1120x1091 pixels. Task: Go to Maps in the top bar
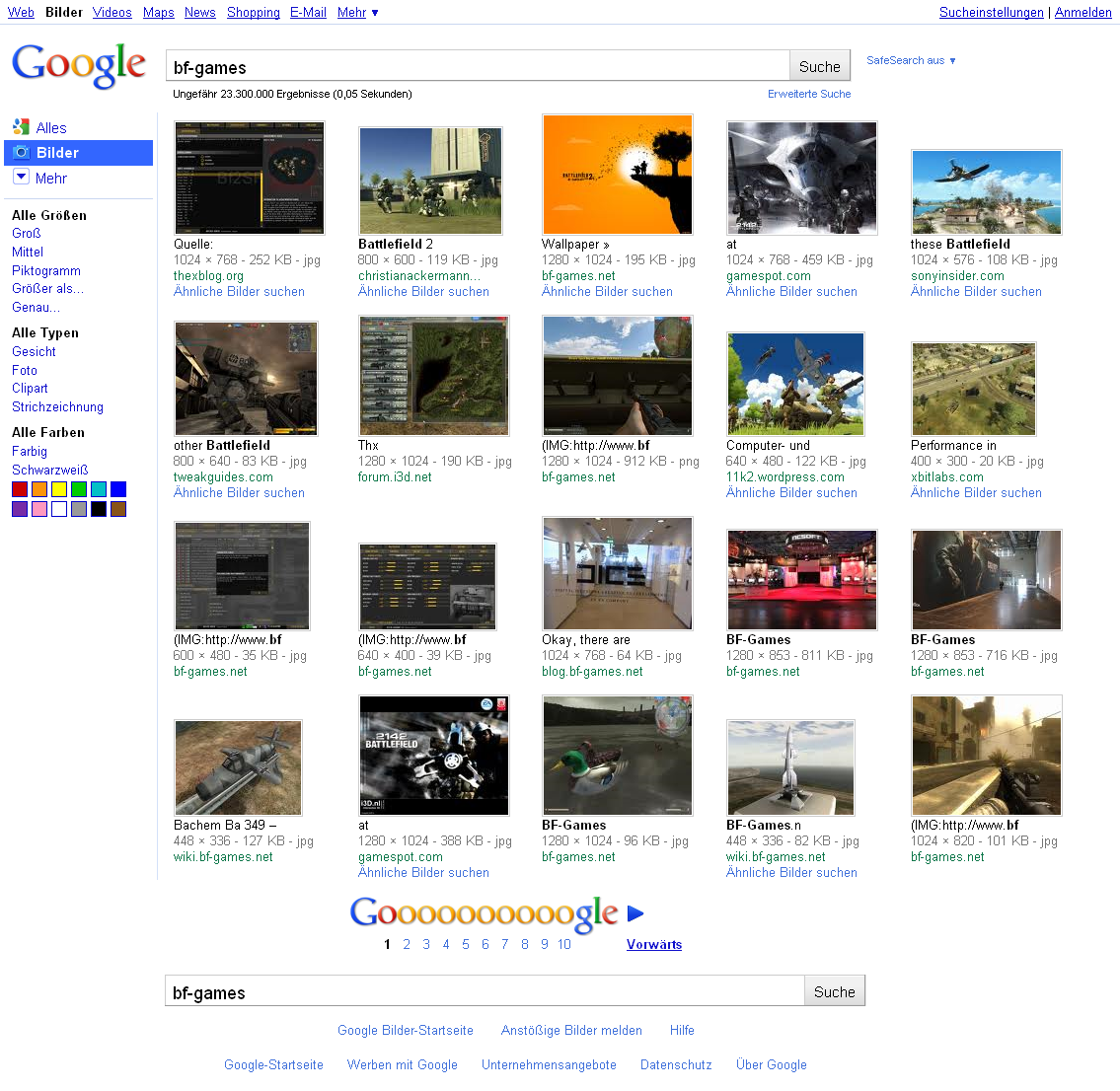coord(159,12)
